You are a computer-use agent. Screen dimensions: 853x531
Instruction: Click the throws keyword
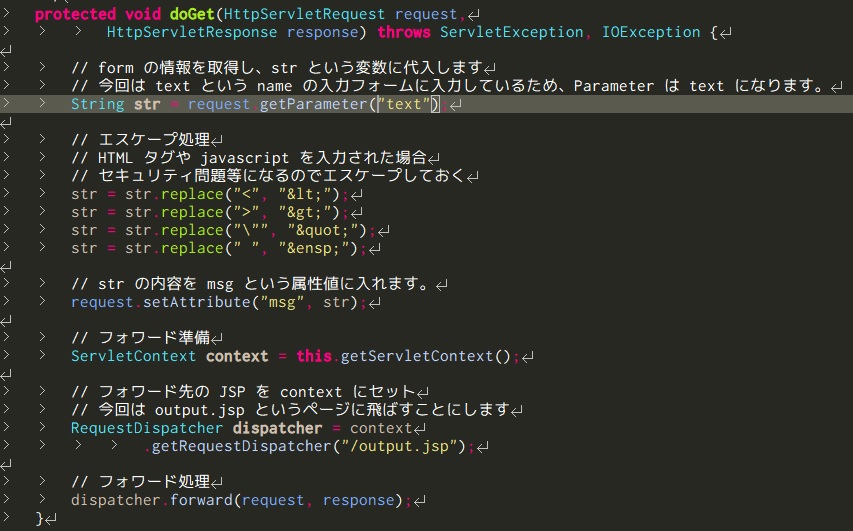point(404,32)
